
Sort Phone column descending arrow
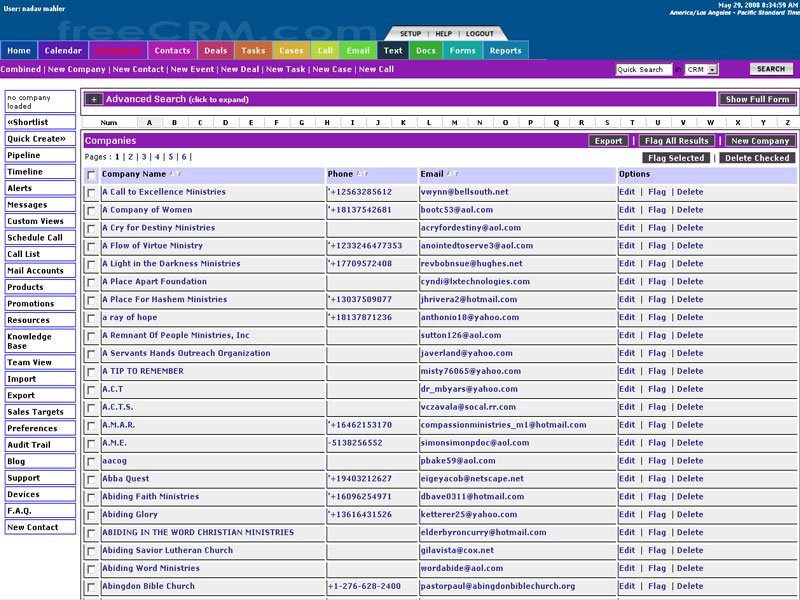(365, 174)
